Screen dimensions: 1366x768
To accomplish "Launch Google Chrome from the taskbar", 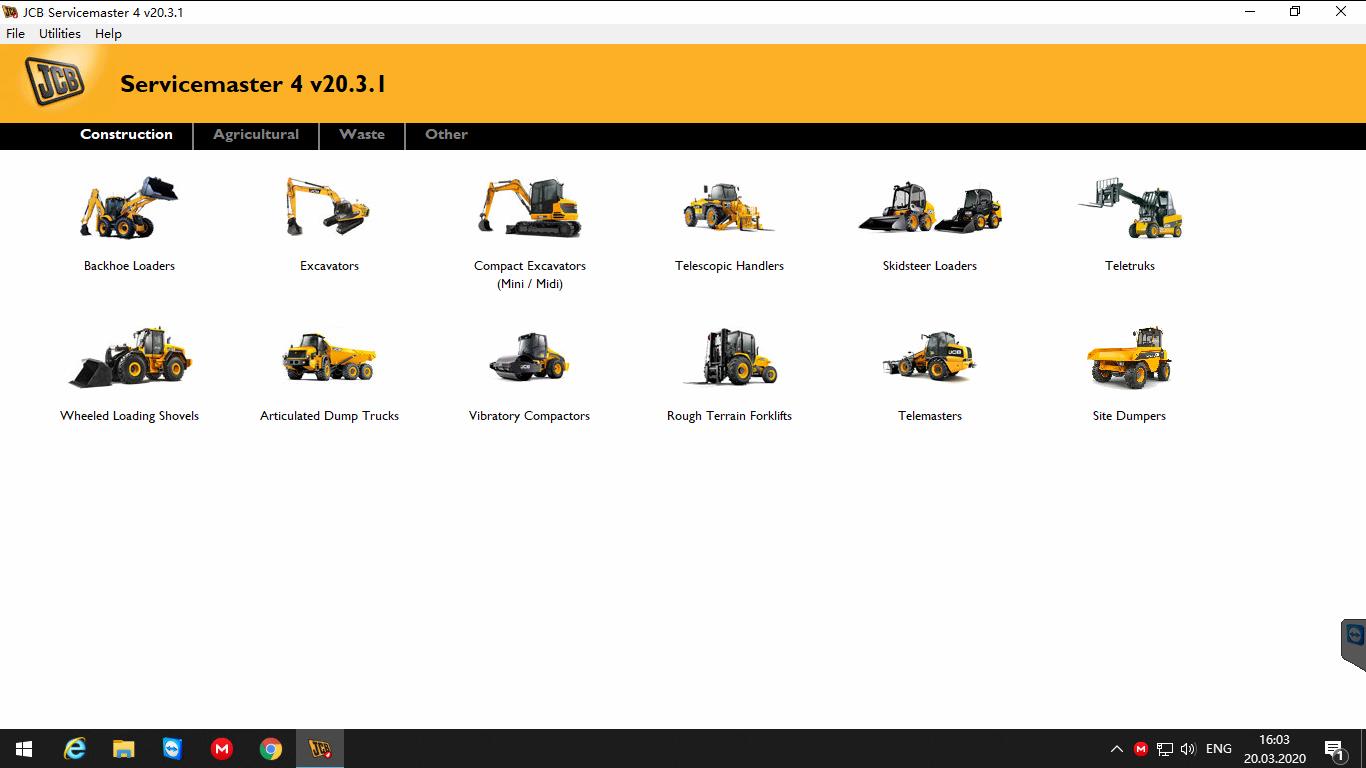I will 270,748.
